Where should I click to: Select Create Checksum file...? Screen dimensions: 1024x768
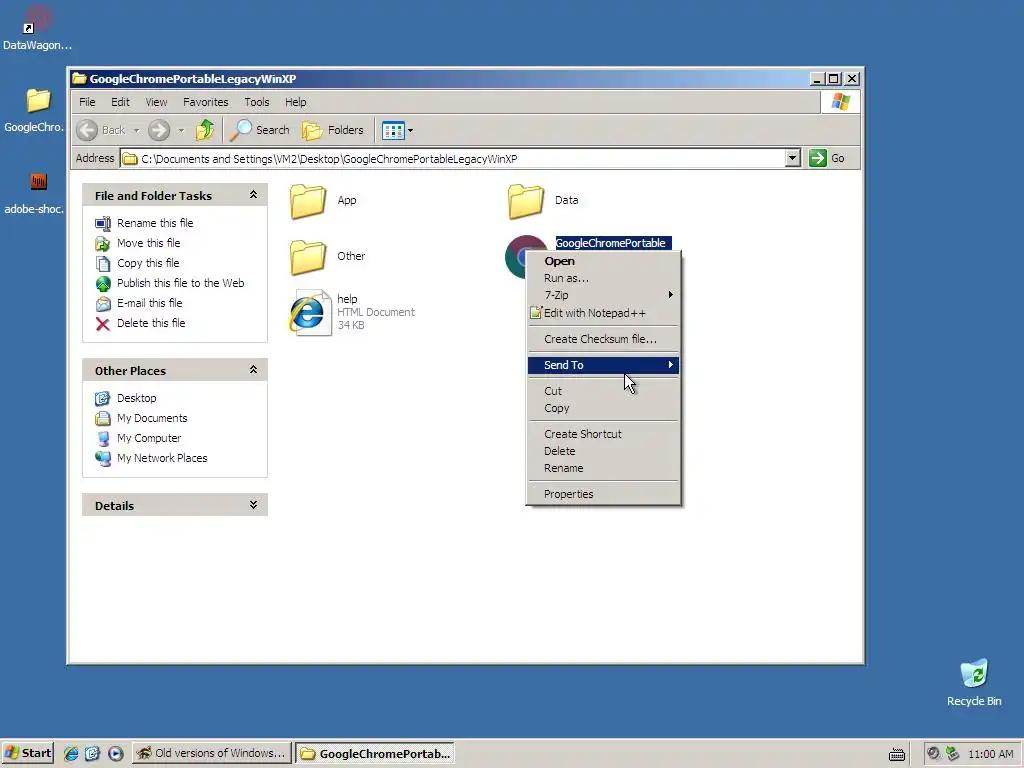click(603, 340)
